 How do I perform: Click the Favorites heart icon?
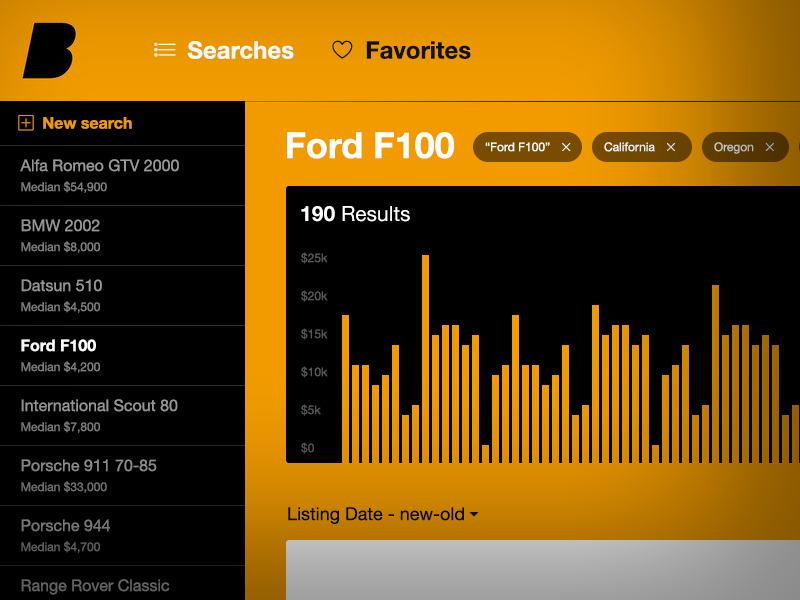(342, 50)
